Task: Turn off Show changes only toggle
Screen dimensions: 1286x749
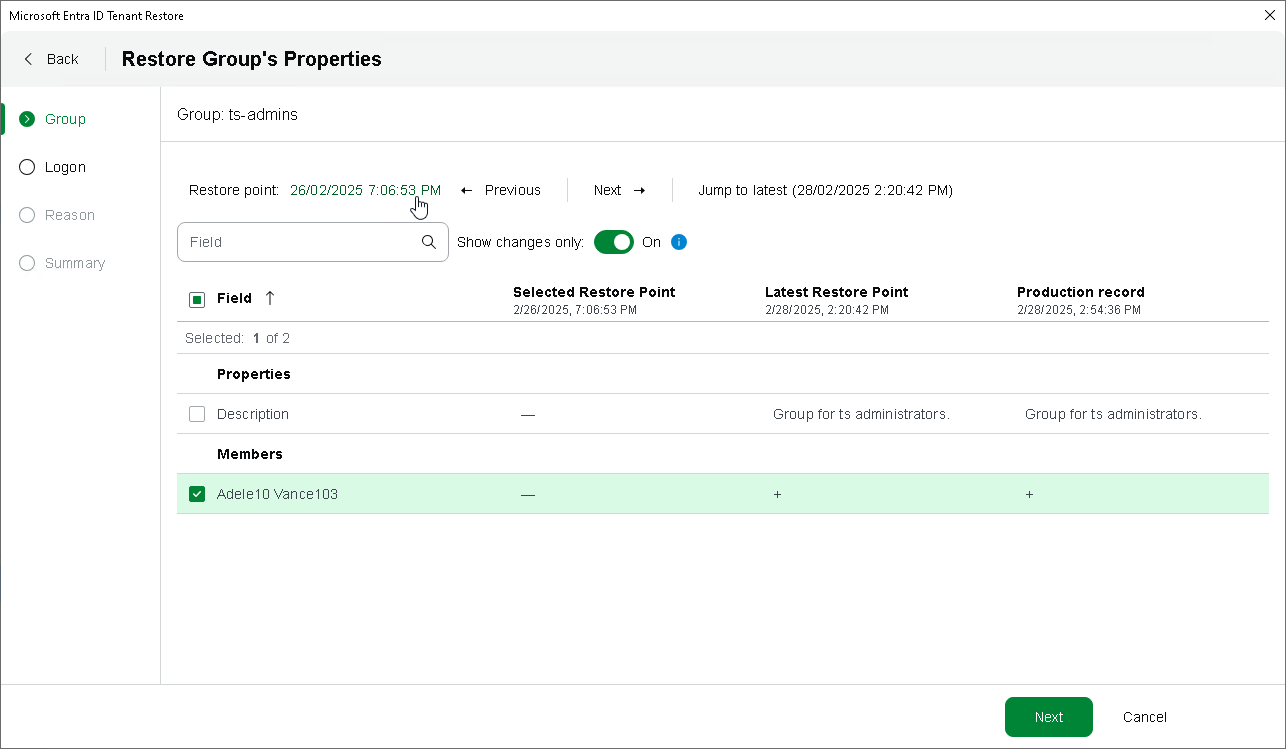Action: point(614,242)
